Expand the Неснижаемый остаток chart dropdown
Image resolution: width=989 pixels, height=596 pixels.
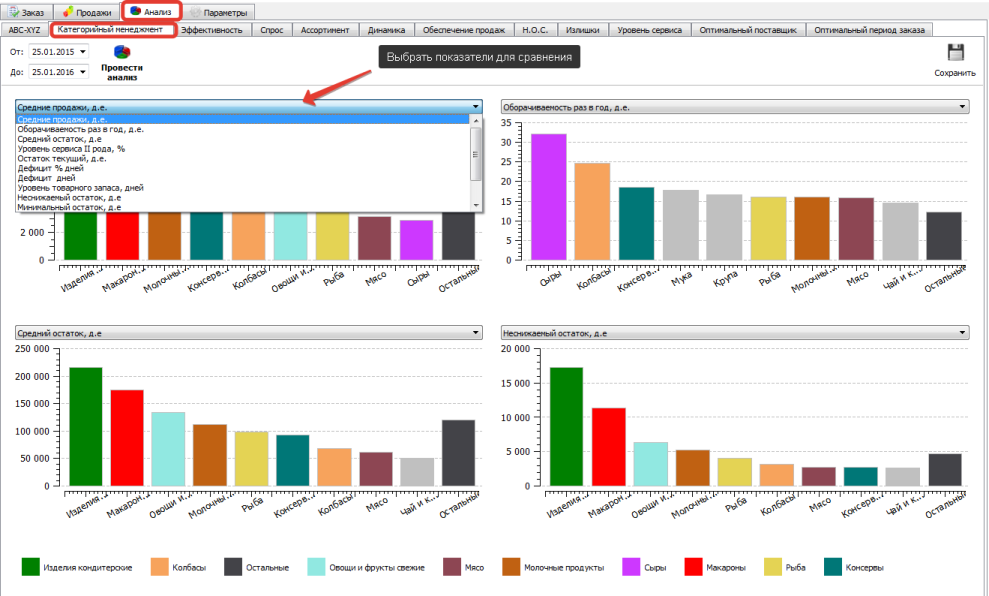[x=962, y=332]
